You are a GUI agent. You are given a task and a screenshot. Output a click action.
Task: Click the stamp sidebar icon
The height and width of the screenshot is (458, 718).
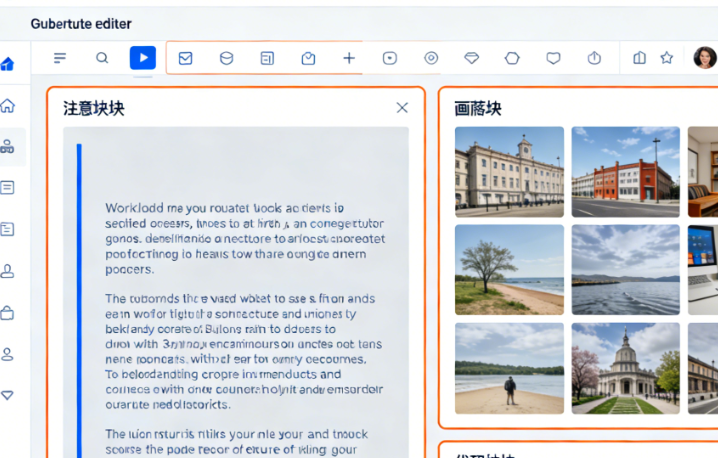[7, 271]
